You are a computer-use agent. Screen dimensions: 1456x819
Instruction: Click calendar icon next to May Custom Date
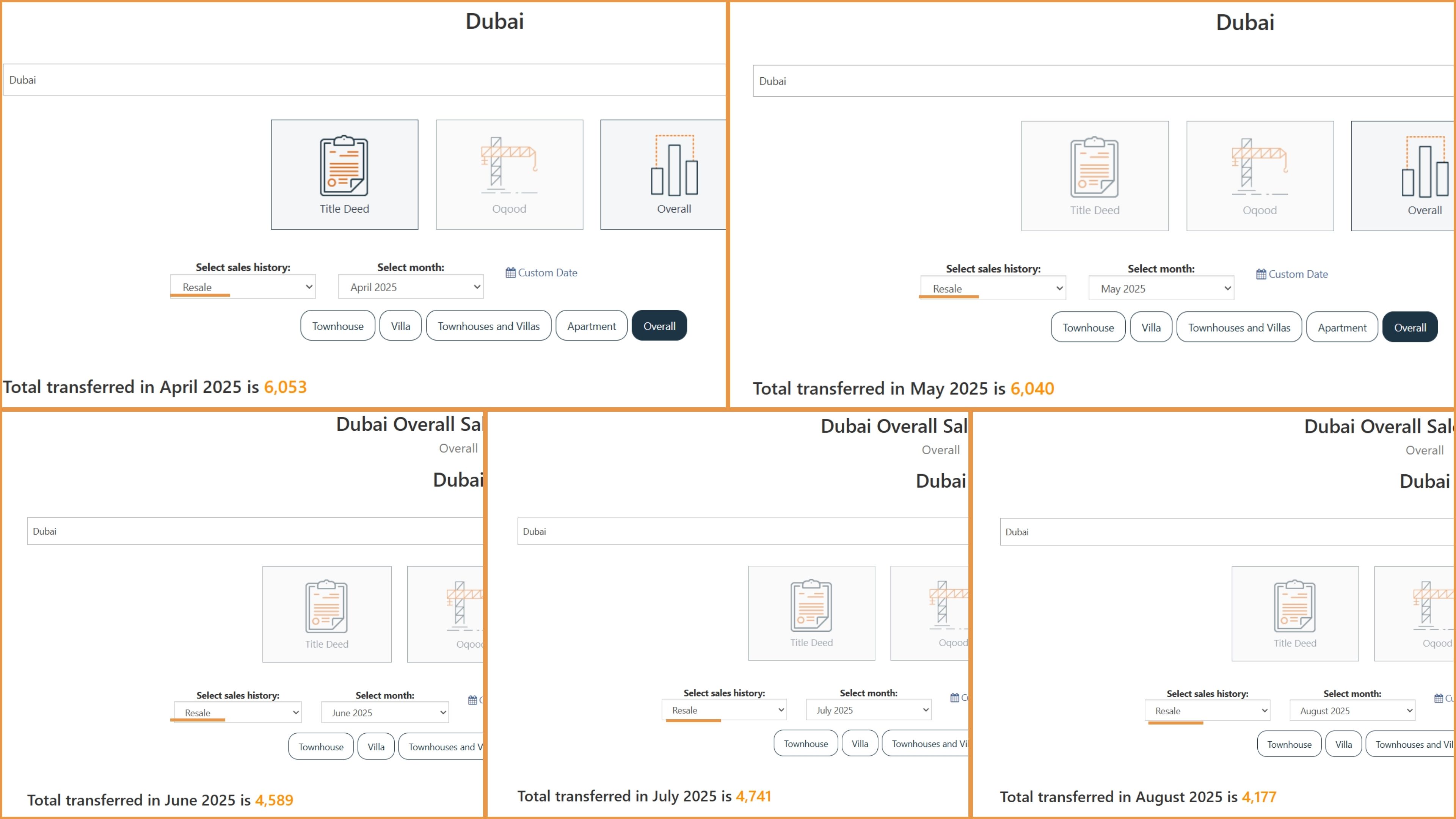[1261, 274]
